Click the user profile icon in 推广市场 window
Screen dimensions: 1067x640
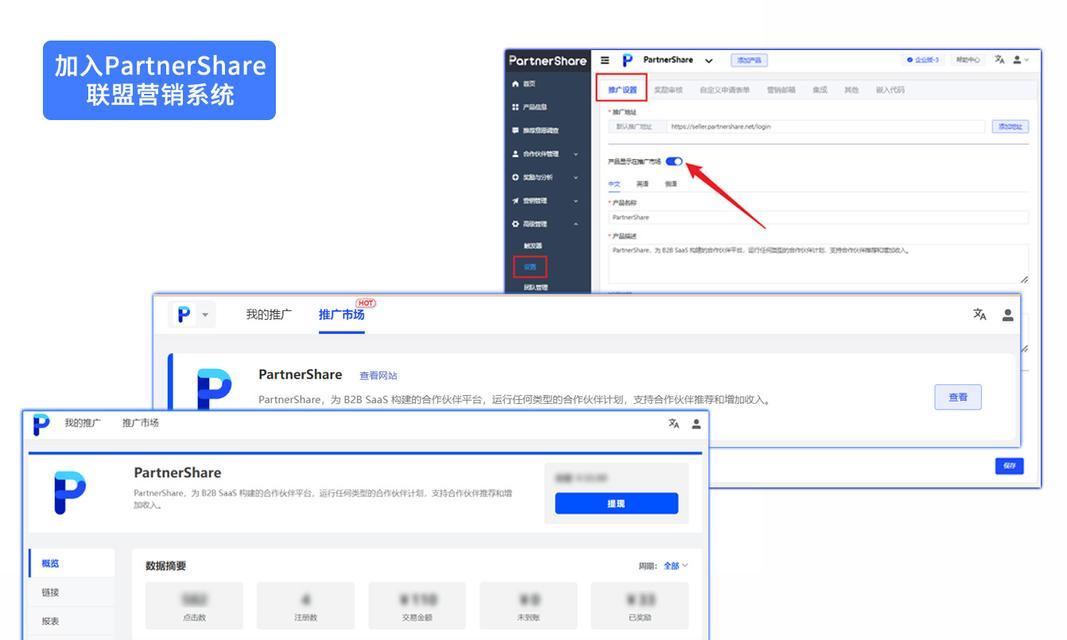click(1008, 315)
